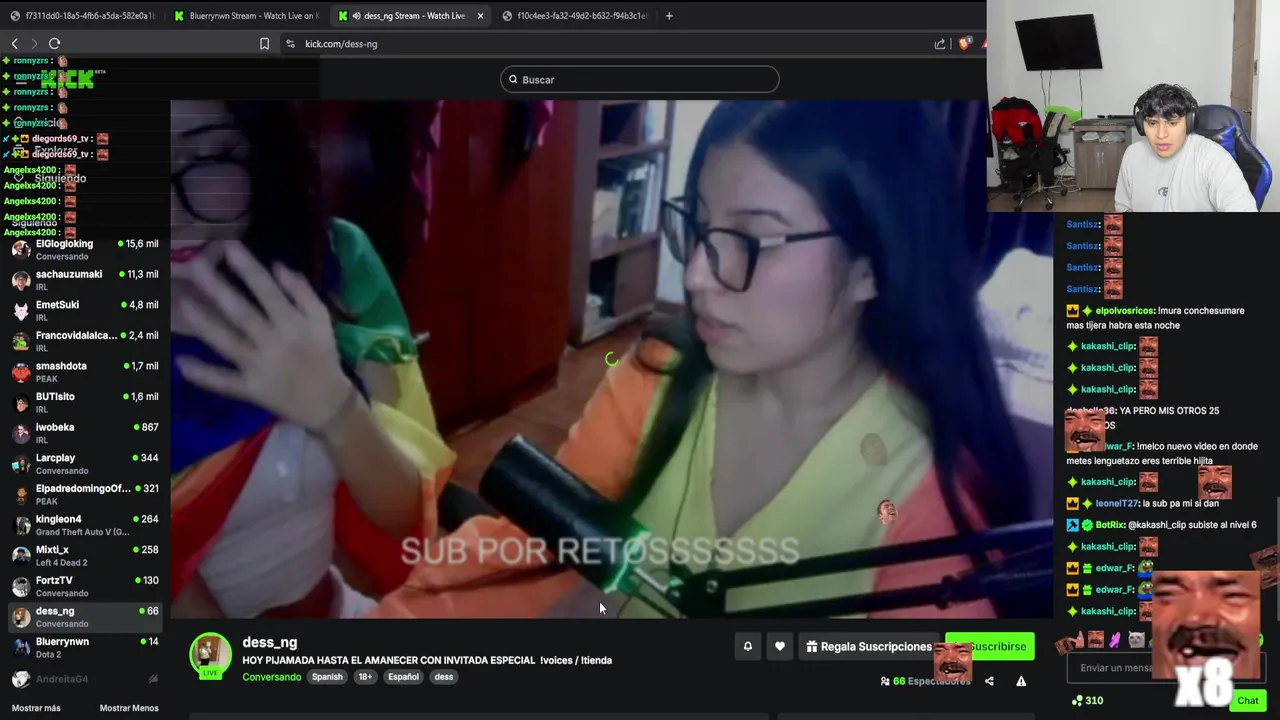This screenshot has height=720, width=1280.
Task: Send message with green Chat button
Action: coord(1248,701)
